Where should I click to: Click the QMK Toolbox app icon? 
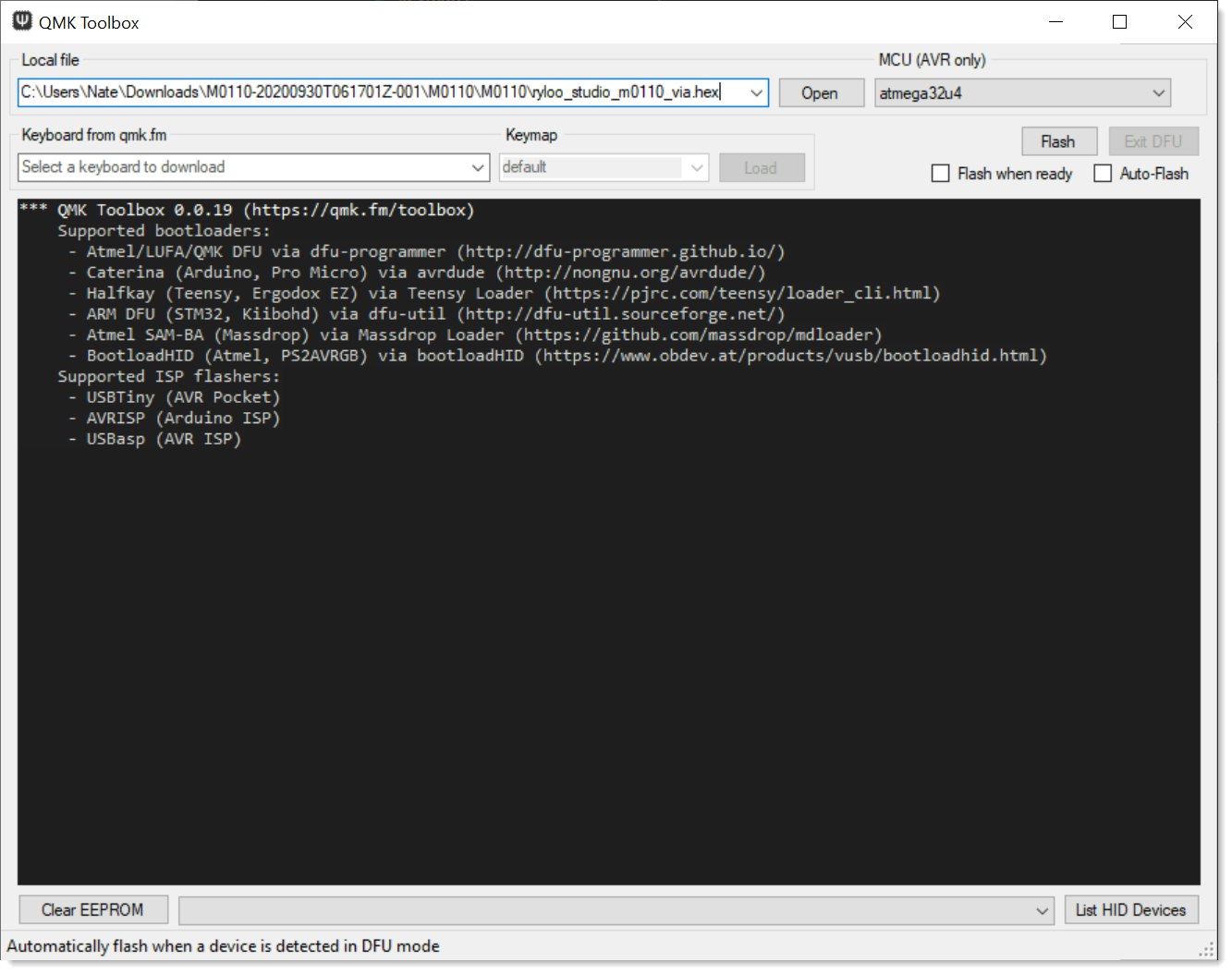point(22,21)
